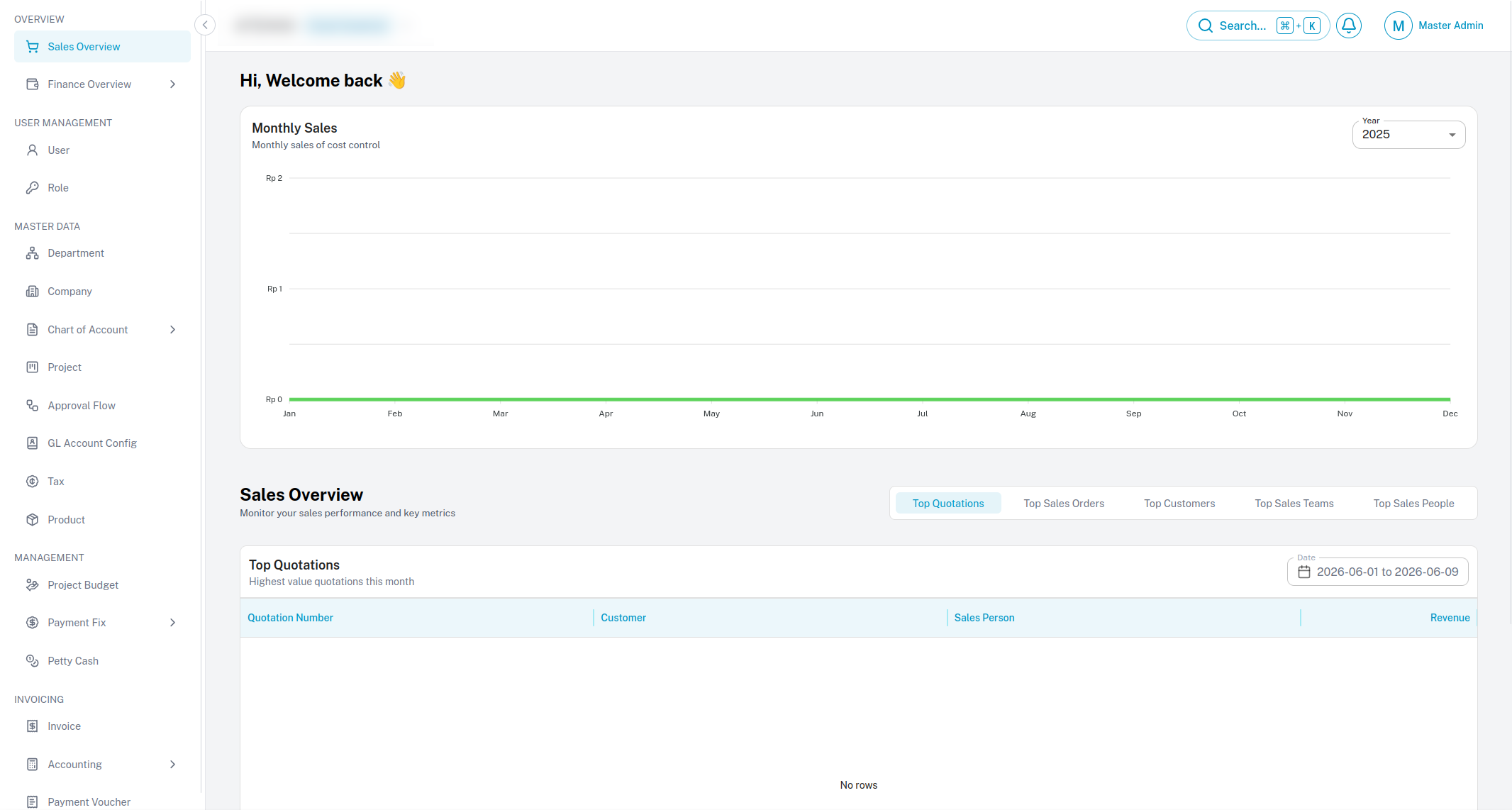Click the M avatar circle
The height and width of the screenshot is (810, 1512).
(x=1398, y=26)
